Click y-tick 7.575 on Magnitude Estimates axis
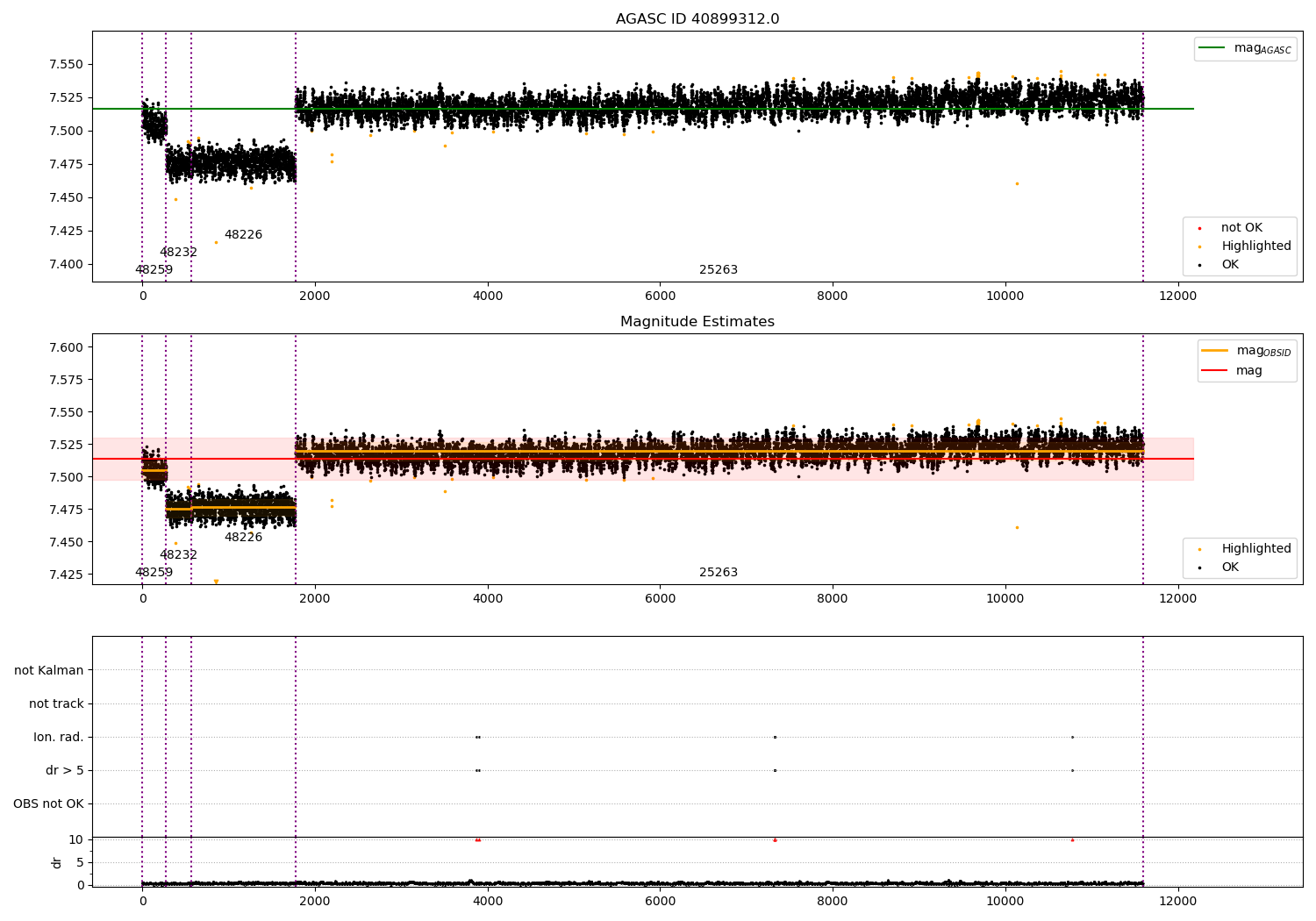This screenshot has width=1316, height=921. 67,381
